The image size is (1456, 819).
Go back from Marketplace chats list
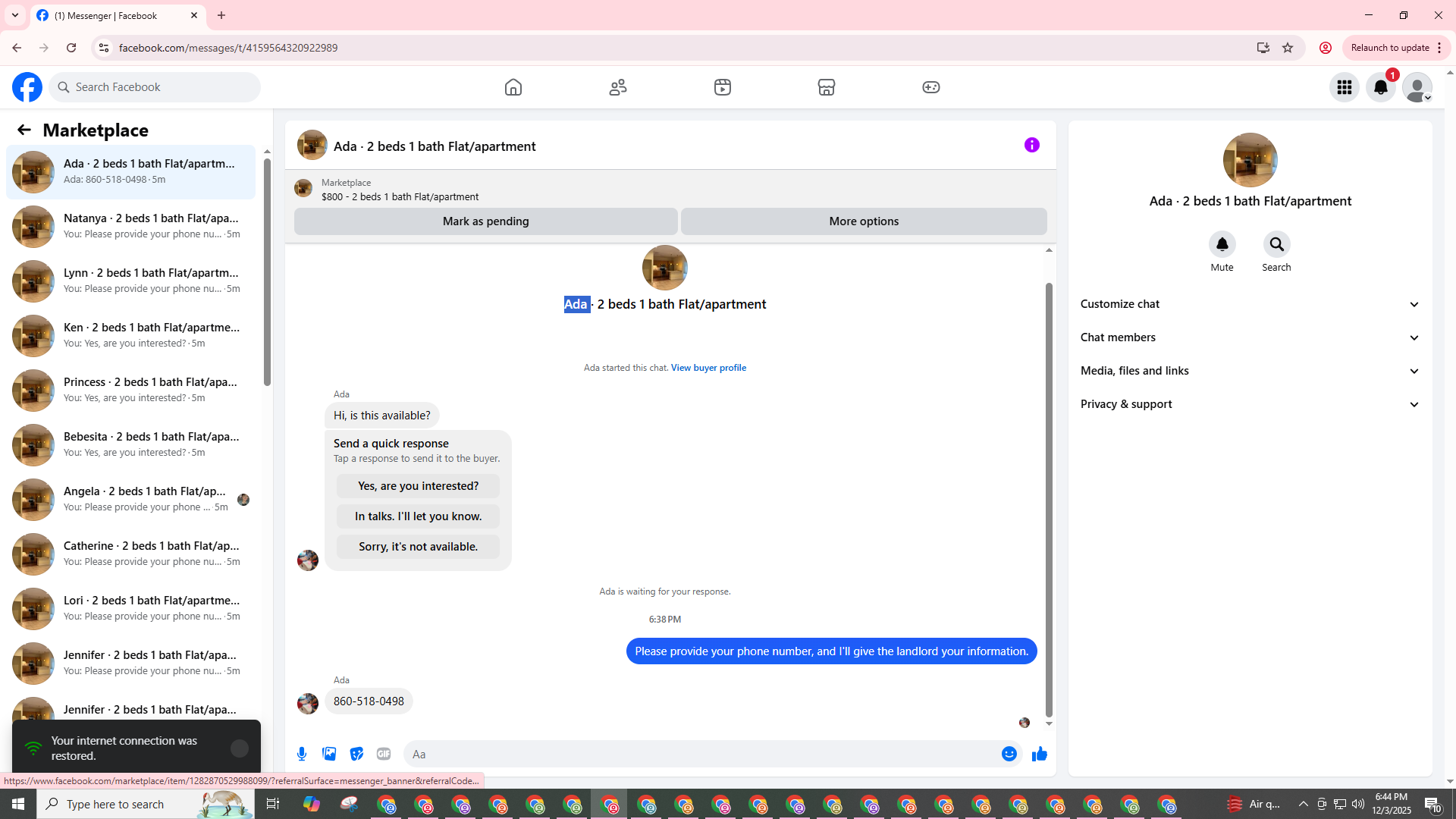coord(24,130)
